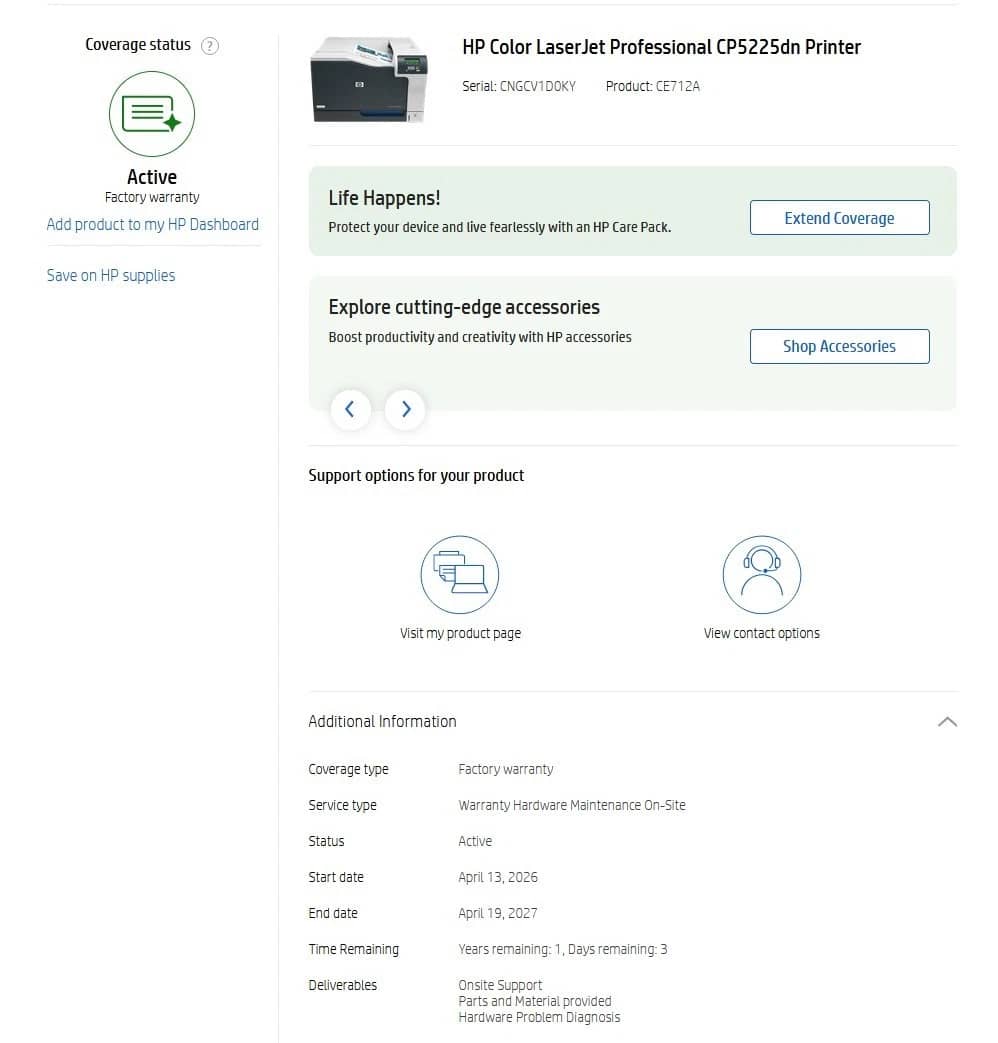Image resolution: width=998 pixels, height=1043 pixels.
Task: Open Add product to my HP Dashboard link
Action: (x=152, y=225)
